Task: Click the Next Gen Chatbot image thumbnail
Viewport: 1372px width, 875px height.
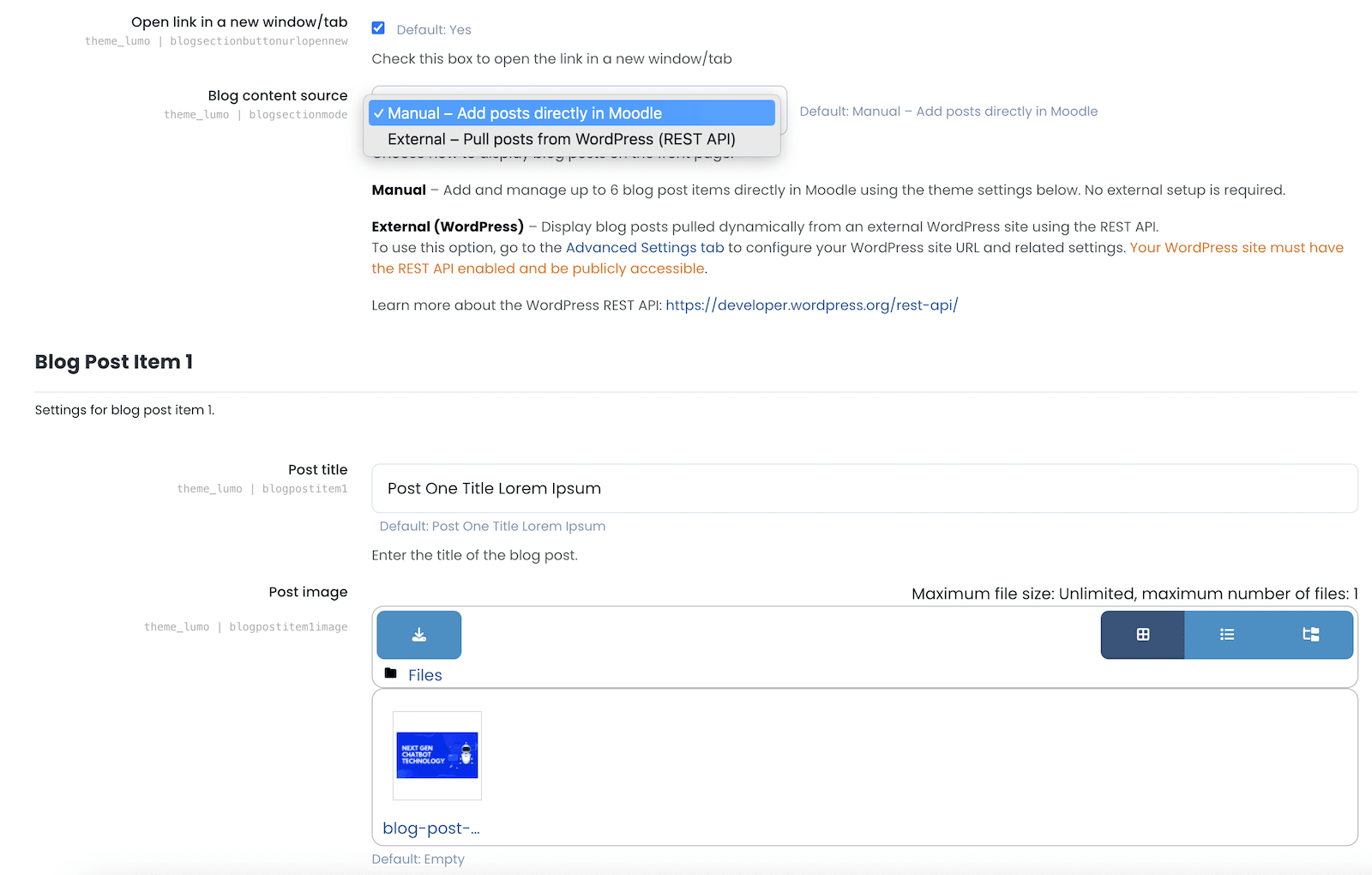Action: (x=437, y=756)
